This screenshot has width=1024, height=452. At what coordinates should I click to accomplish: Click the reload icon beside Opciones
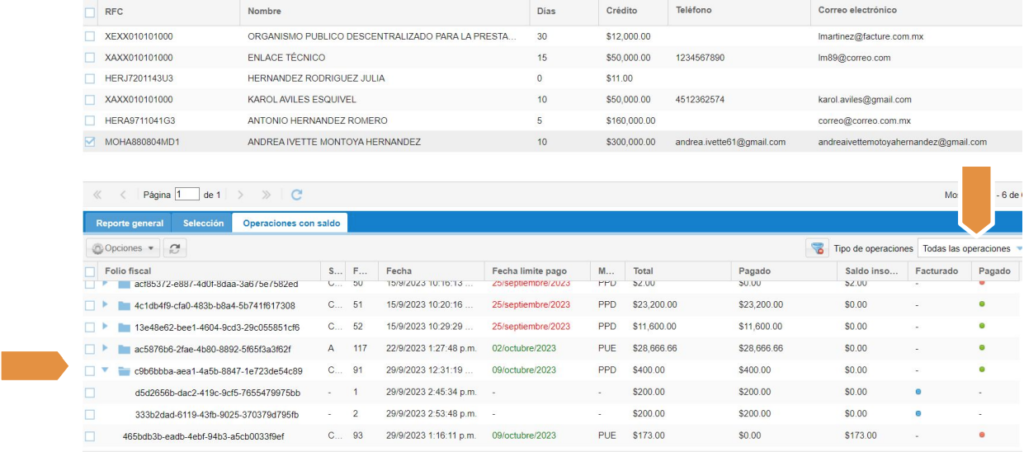tap(174, 248)
